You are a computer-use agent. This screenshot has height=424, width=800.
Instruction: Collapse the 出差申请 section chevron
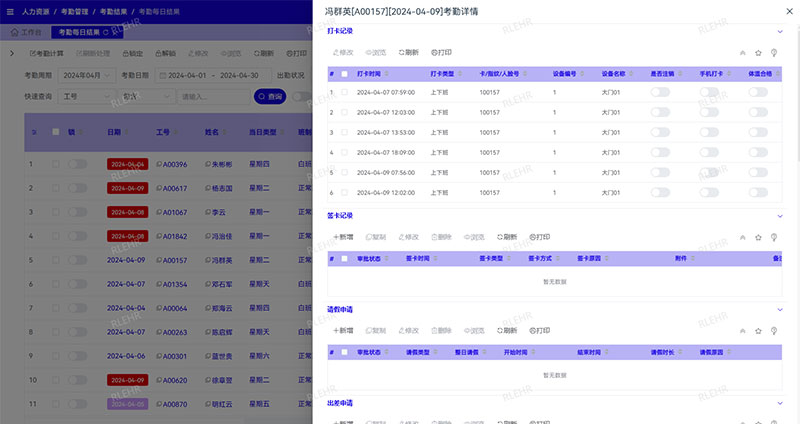780,404
